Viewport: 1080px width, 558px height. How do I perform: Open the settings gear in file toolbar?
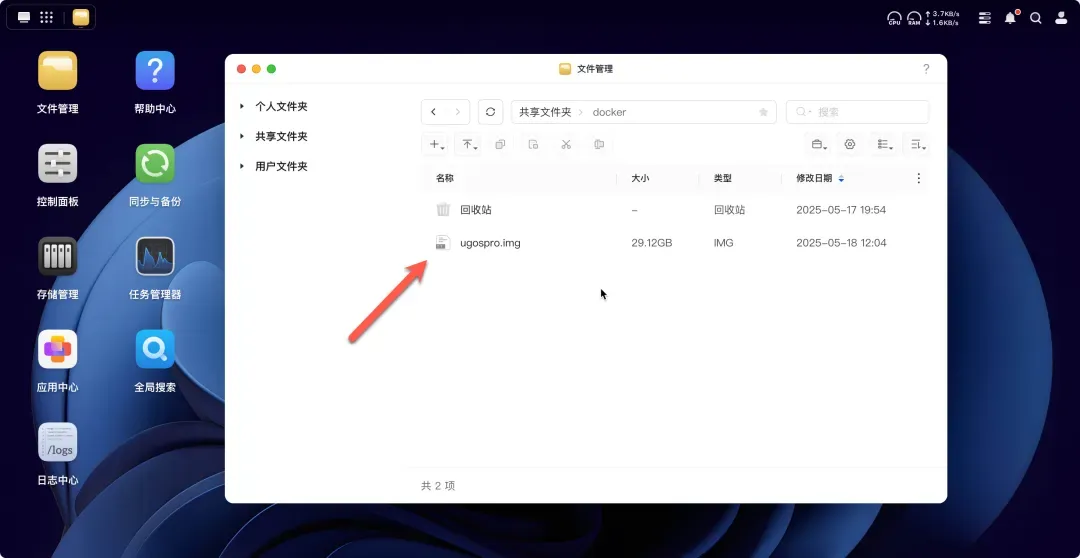click(x=850, y=144)
